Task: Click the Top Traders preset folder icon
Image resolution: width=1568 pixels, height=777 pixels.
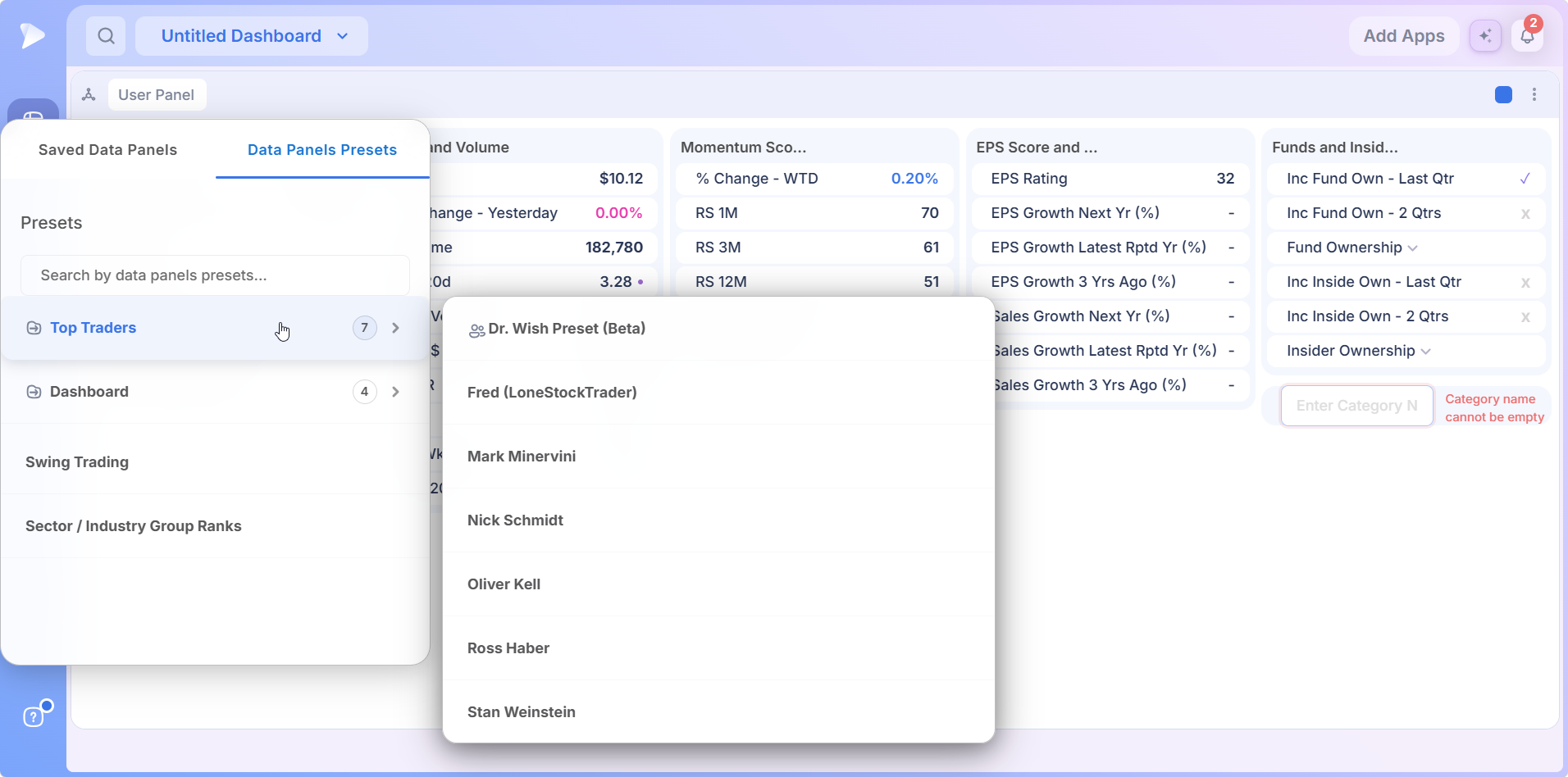Action: coord(34,328)
